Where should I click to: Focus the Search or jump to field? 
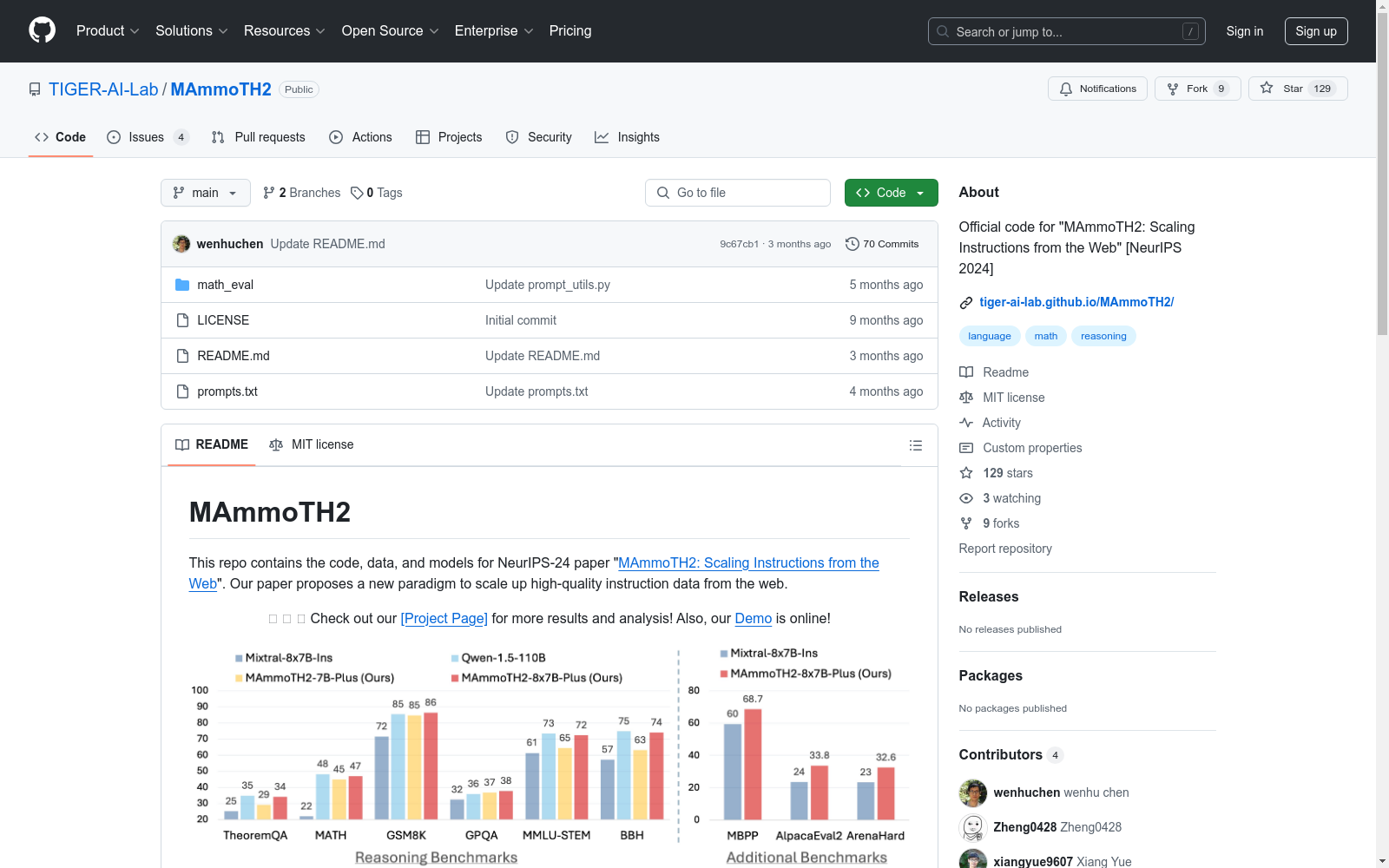pos(1067,31)
